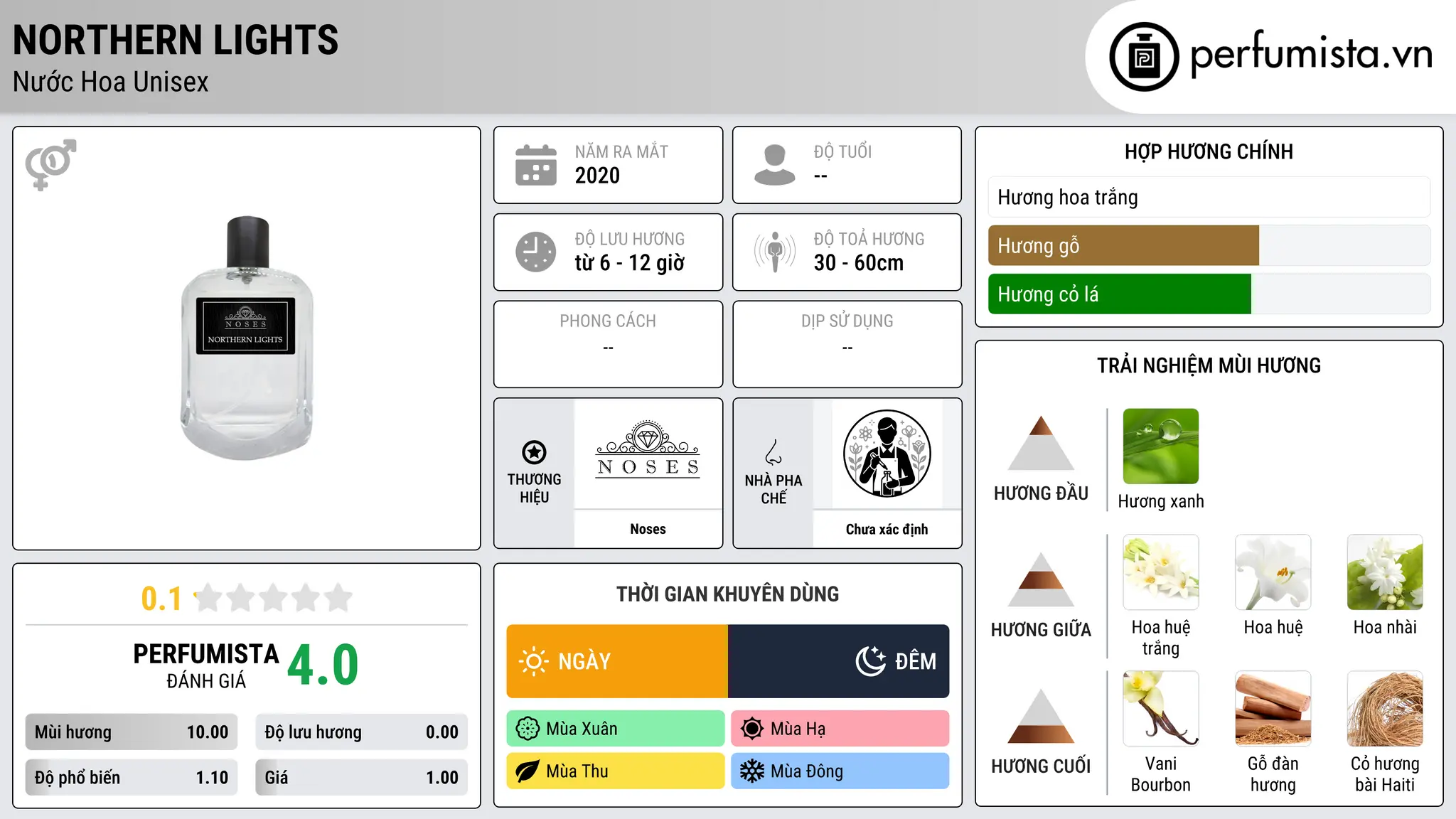The image size is (1456, 819).
Task: Click the moon icon in the Đêm bar
Action: (x=870, y=661)
